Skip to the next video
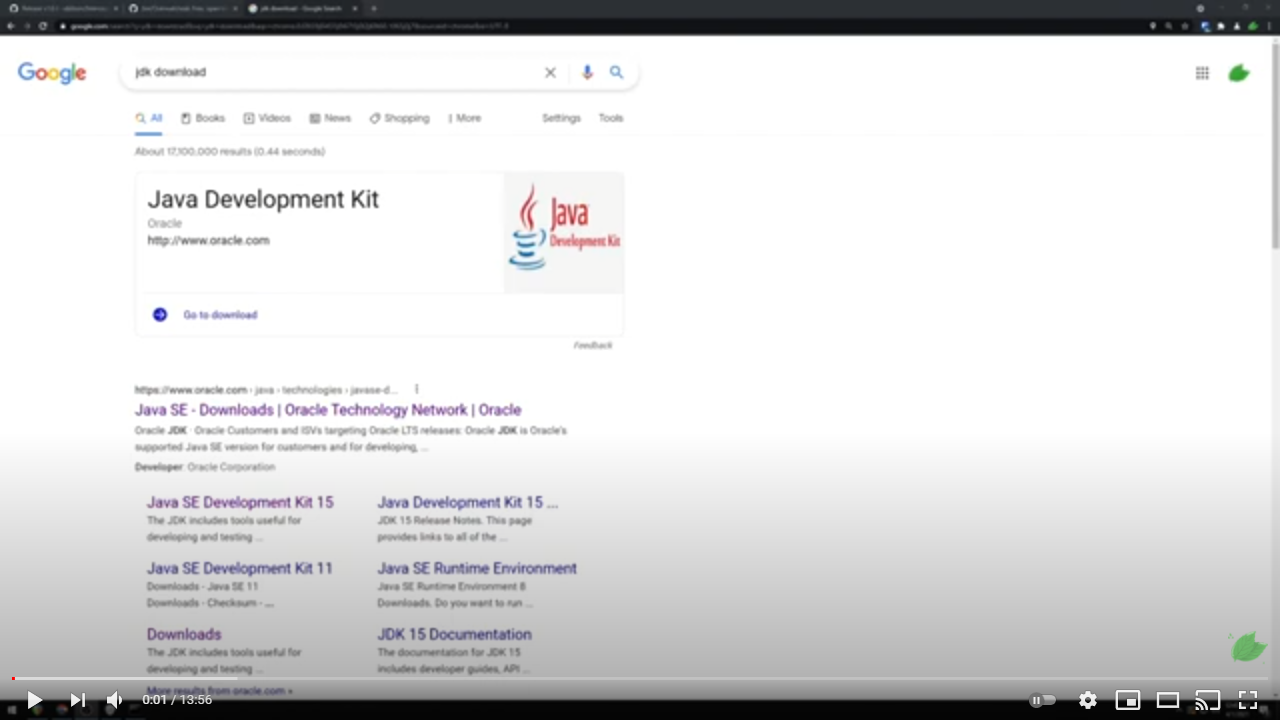 (x=77, y=700)
